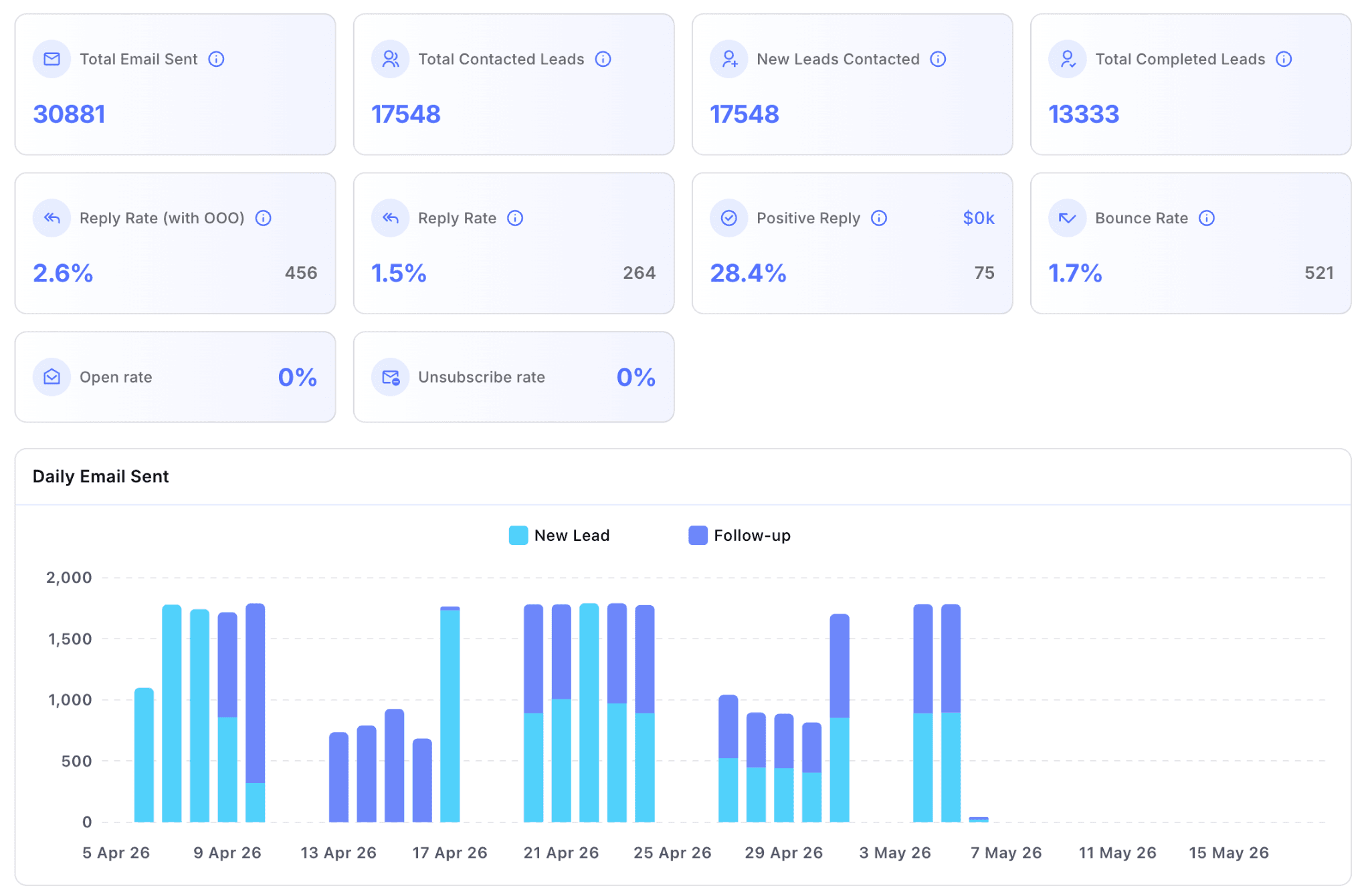Click the $0k value in Positive Reply
The height and width of the screenshot is (896, 1370).
(x=978, y=218)
